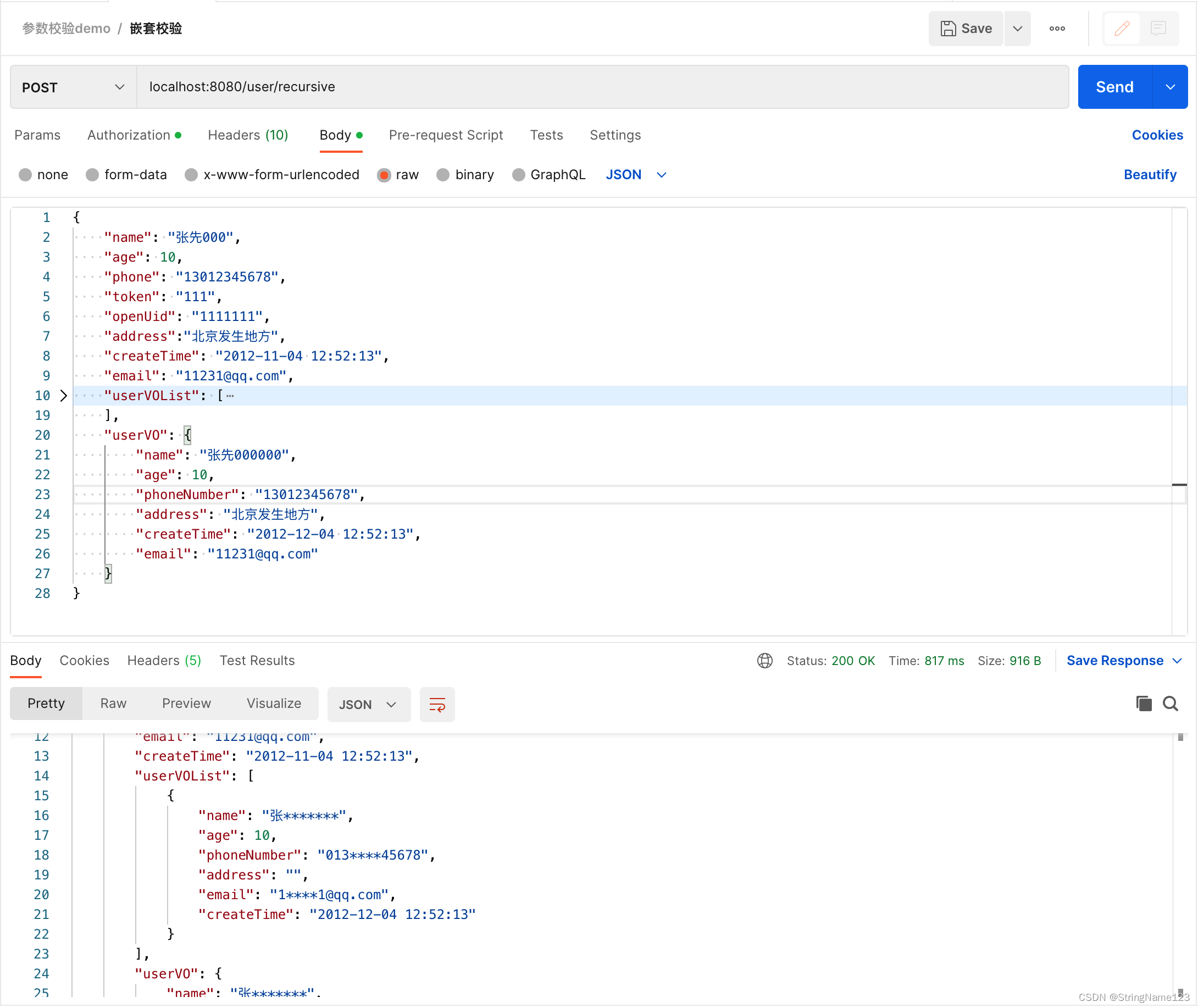Open the request comments icon
Image resolution: width=1198 pixels, height=1008 pixels.
coord(1158,28)
